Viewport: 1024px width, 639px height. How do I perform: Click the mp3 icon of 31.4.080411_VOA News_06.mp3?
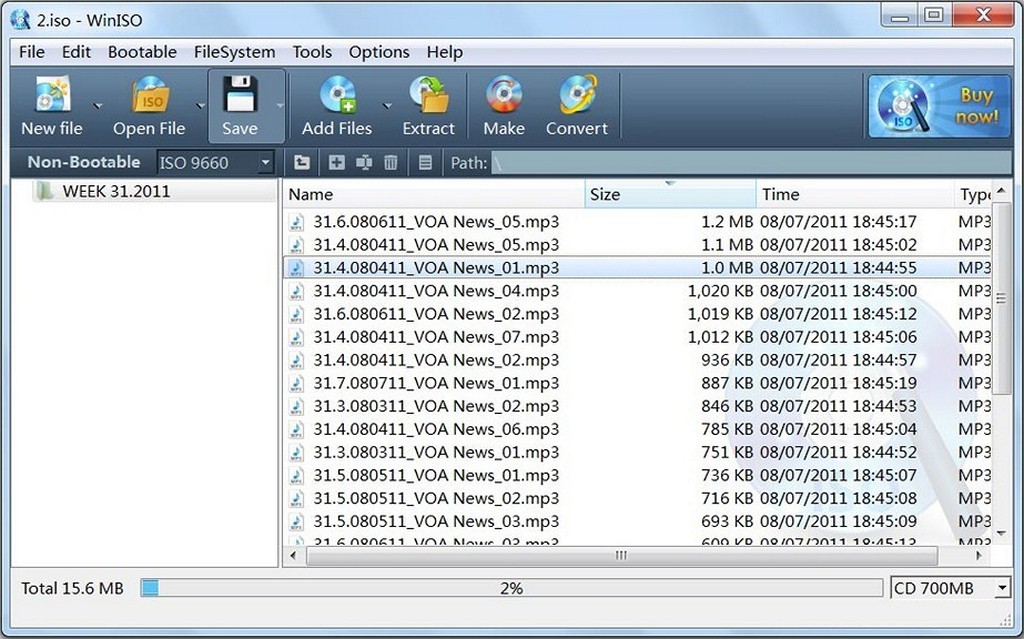(x=296, y=429)
